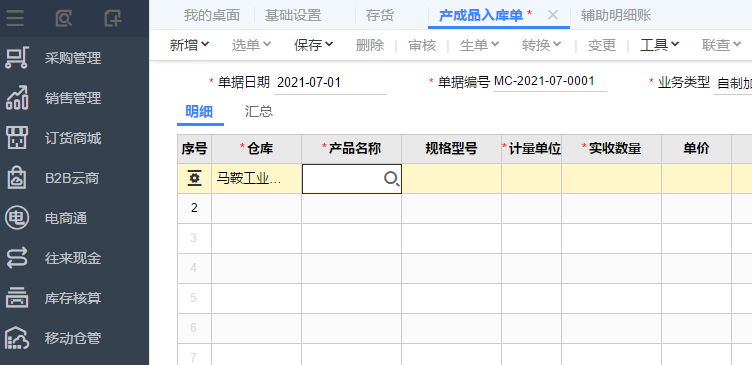Viewport: 752px width, 365px height.
Task: Click the 采购管理 cart icon
Action: click(x=17, y=58)
